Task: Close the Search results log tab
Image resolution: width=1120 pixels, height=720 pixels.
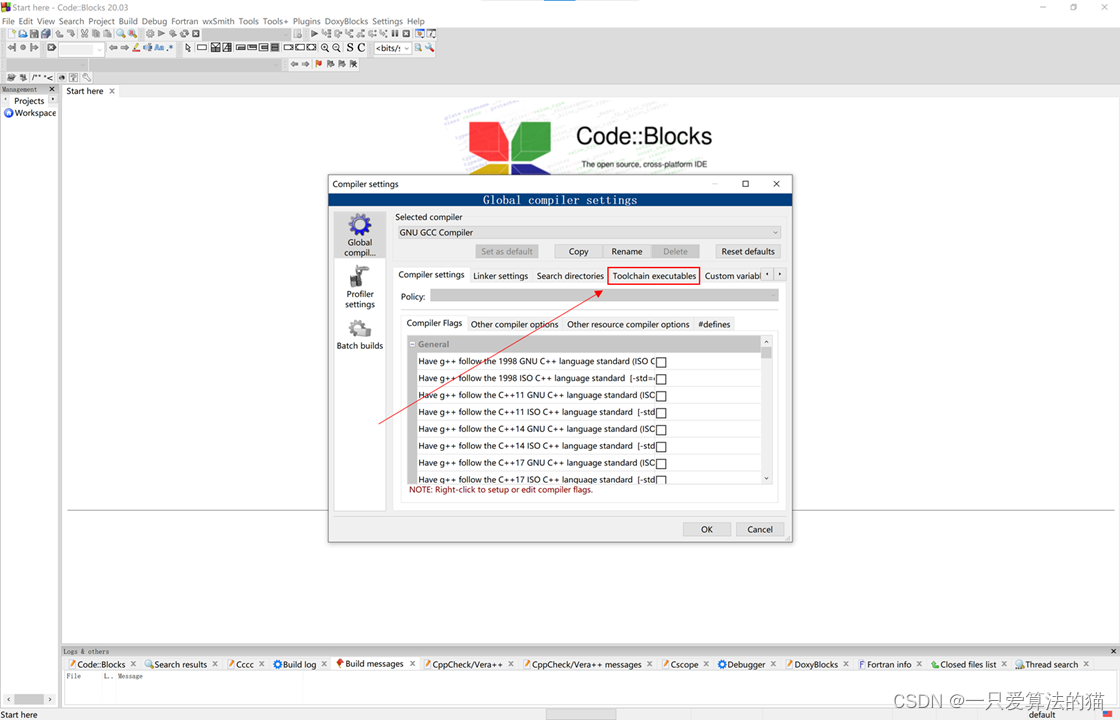Action: 215,664
